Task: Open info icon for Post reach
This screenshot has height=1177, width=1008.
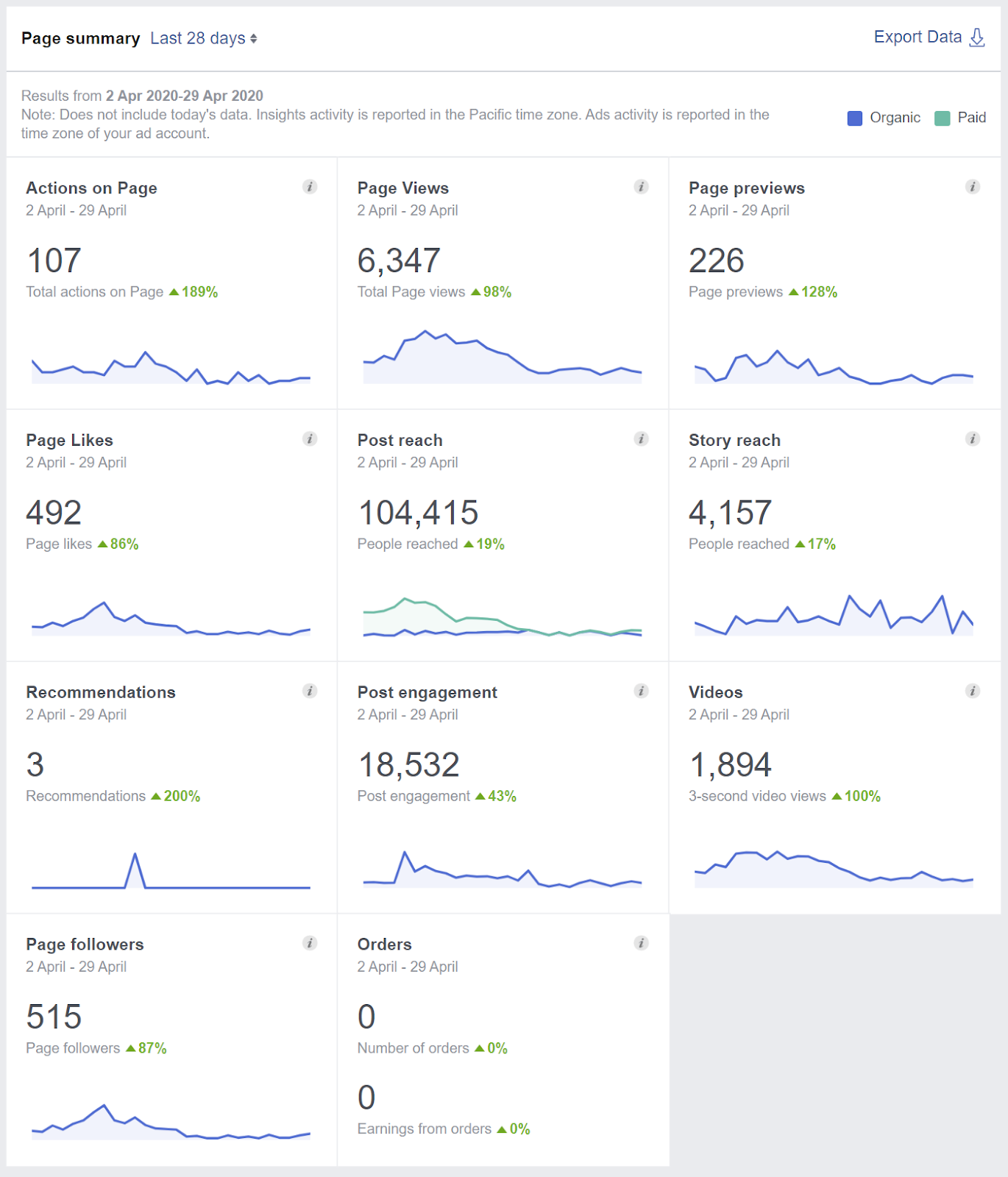Action: pyautogui.click(x=641, y=439)
